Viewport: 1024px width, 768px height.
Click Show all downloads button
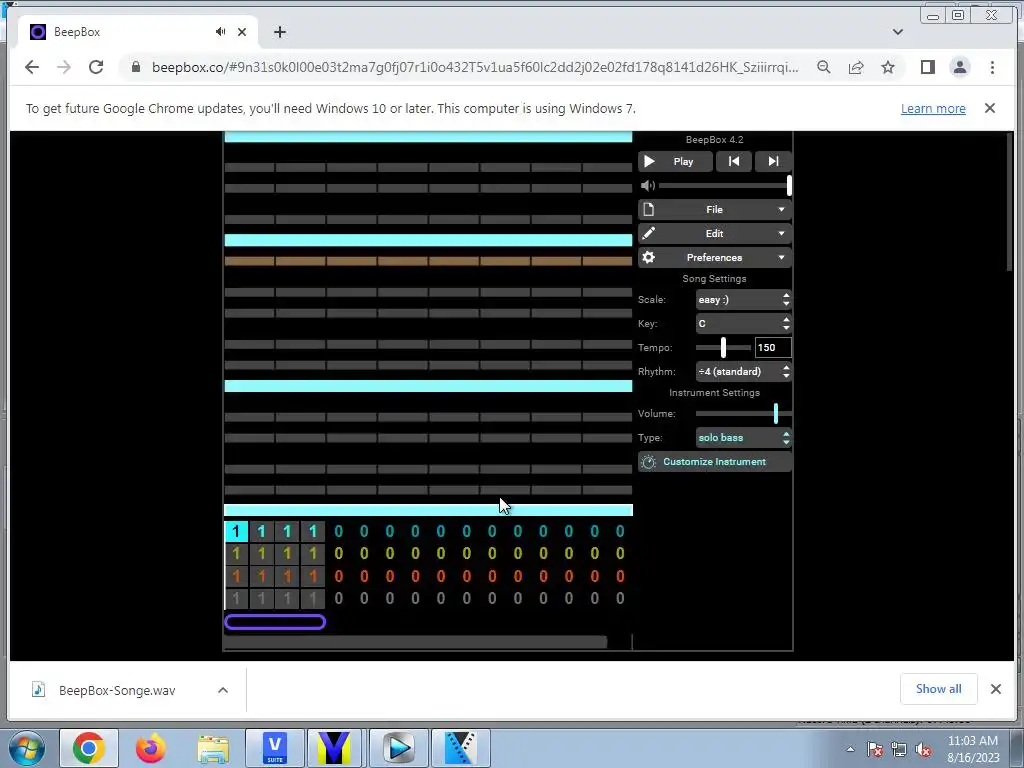click(938, 689)
